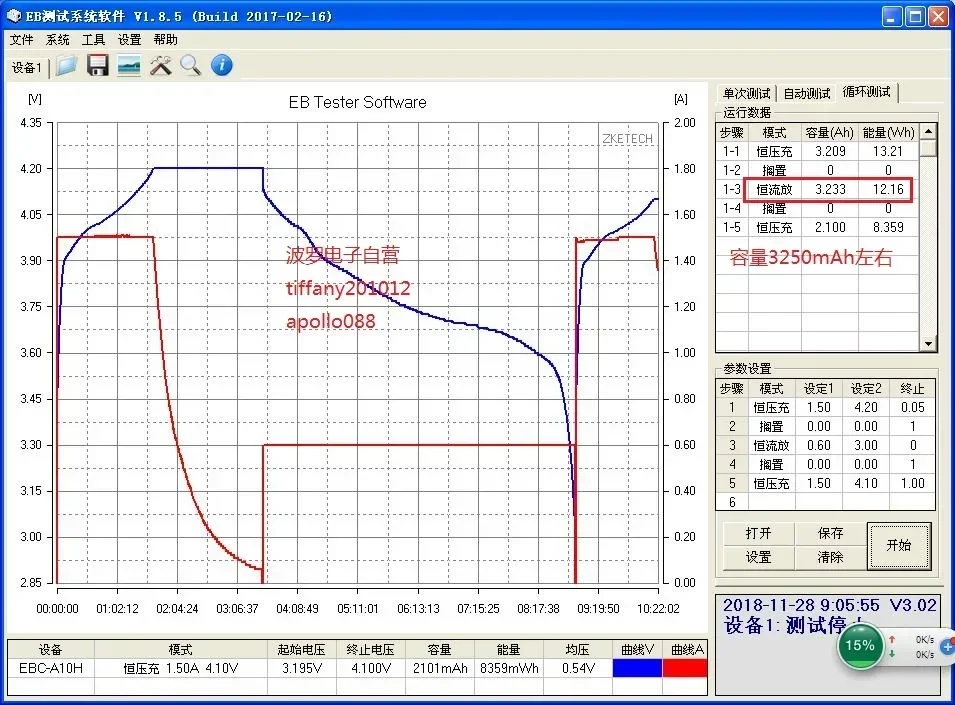Open the 文件 menu
This screenshot has height=705, width=955.
[x=21, y=40]
